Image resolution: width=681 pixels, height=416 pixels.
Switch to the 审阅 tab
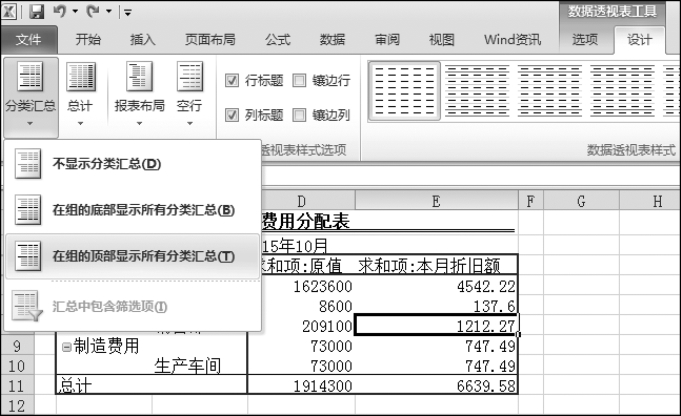tap(387, 40)
